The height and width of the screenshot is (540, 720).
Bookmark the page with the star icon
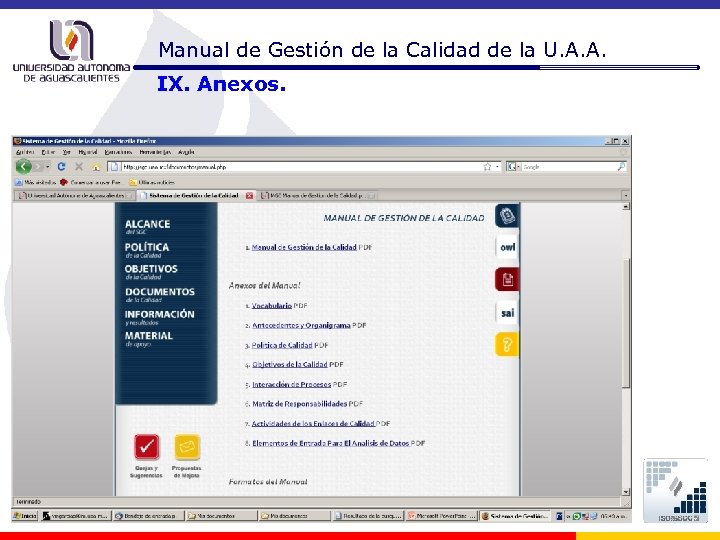tap(487, 167)
